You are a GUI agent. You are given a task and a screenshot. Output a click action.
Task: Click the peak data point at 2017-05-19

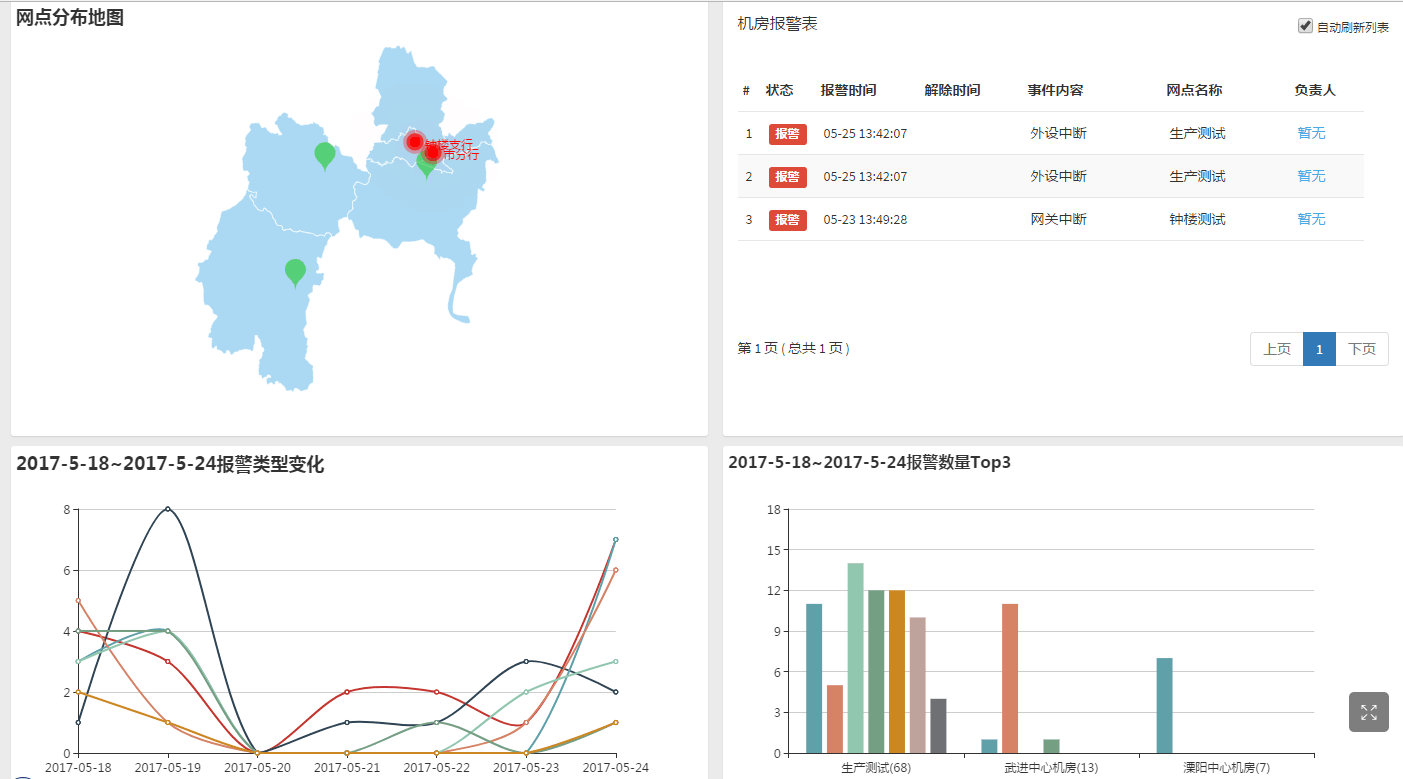point(167,509)
